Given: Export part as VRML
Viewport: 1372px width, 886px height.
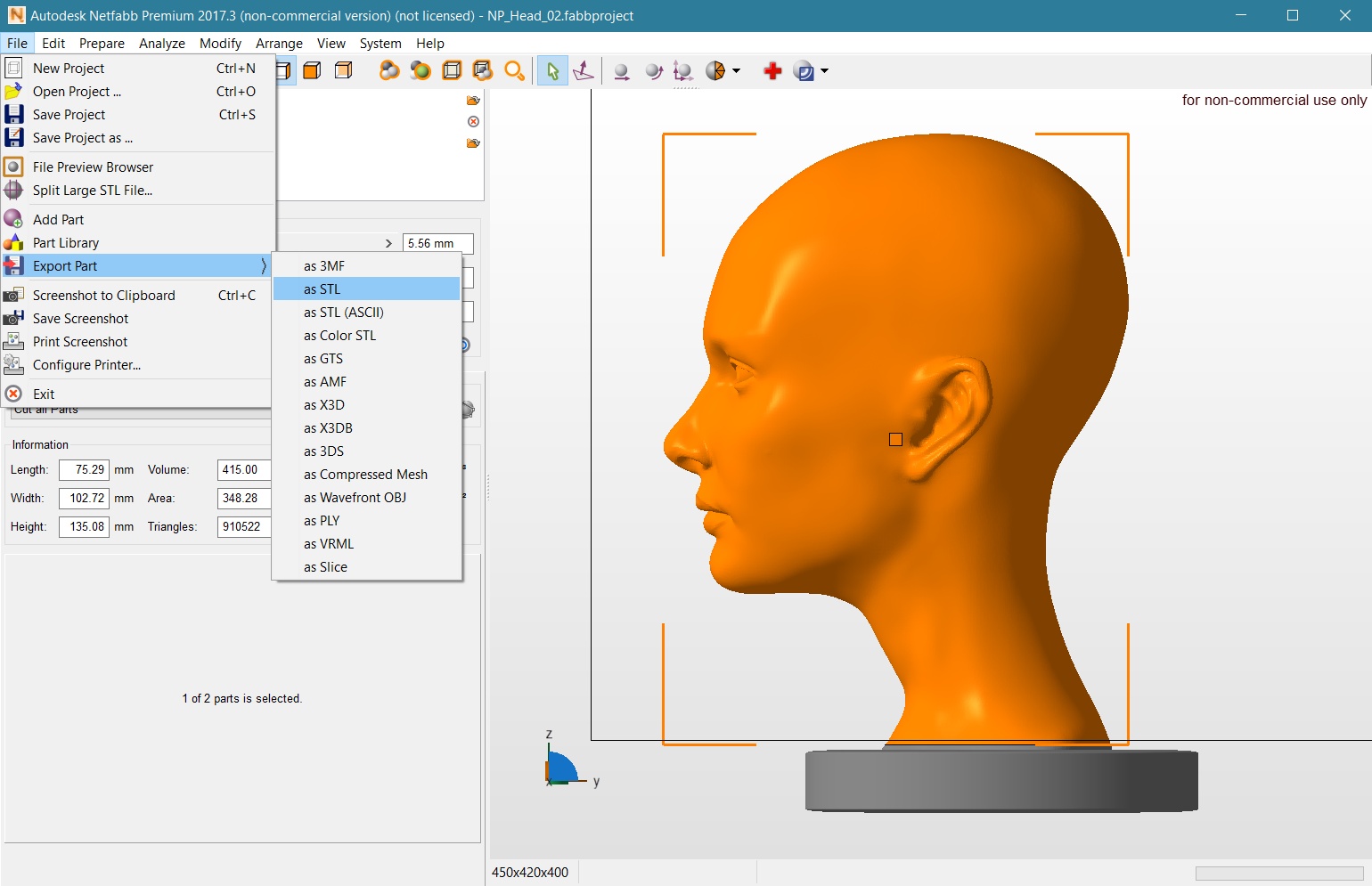Looking at the screenshot, I should (x=366, y=544).
